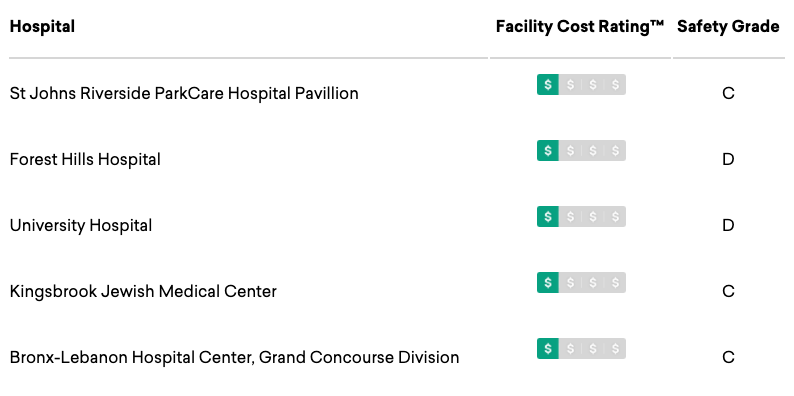Click the green dollar sign in Kingsbrook row
The width and height of the screenshot is (794, 396).
pyautogui.click(x=548, y=283)
